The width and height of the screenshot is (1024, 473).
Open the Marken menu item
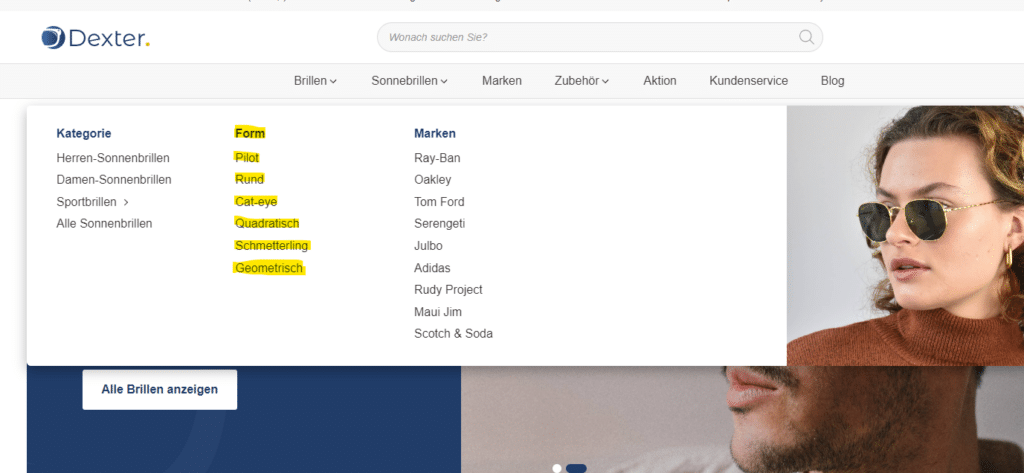pos(502,81)
